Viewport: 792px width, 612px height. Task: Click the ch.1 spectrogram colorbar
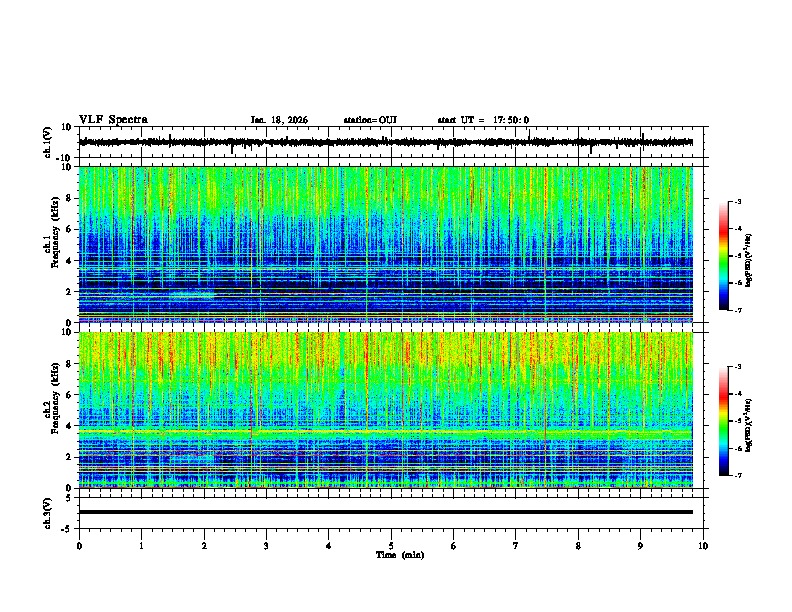click(x=724, y=255)
